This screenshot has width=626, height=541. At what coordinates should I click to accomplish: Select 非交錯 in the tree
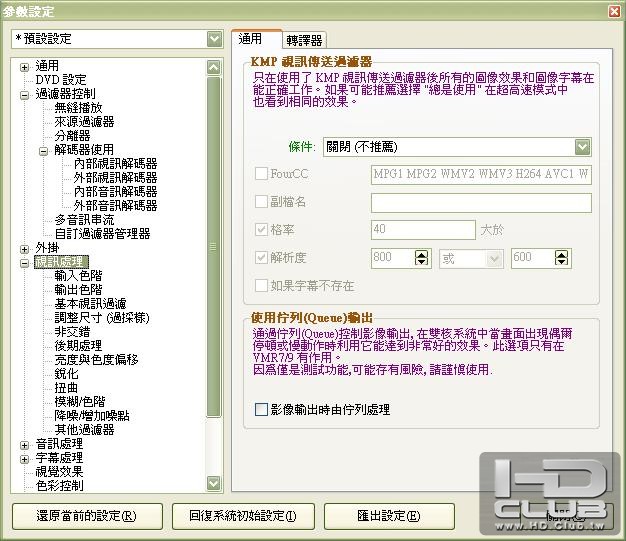[72, 332]
